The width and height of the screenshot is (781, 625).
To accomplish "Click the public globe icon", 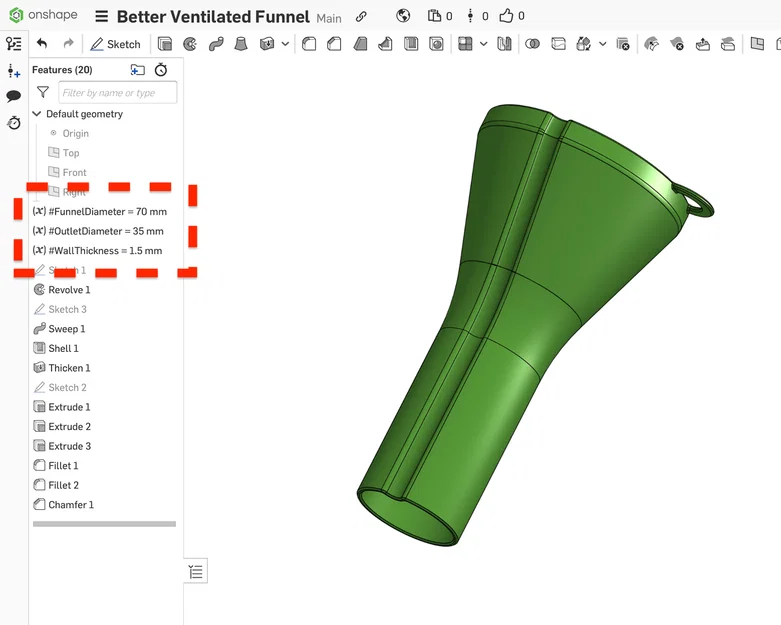I will coord(403,16).
